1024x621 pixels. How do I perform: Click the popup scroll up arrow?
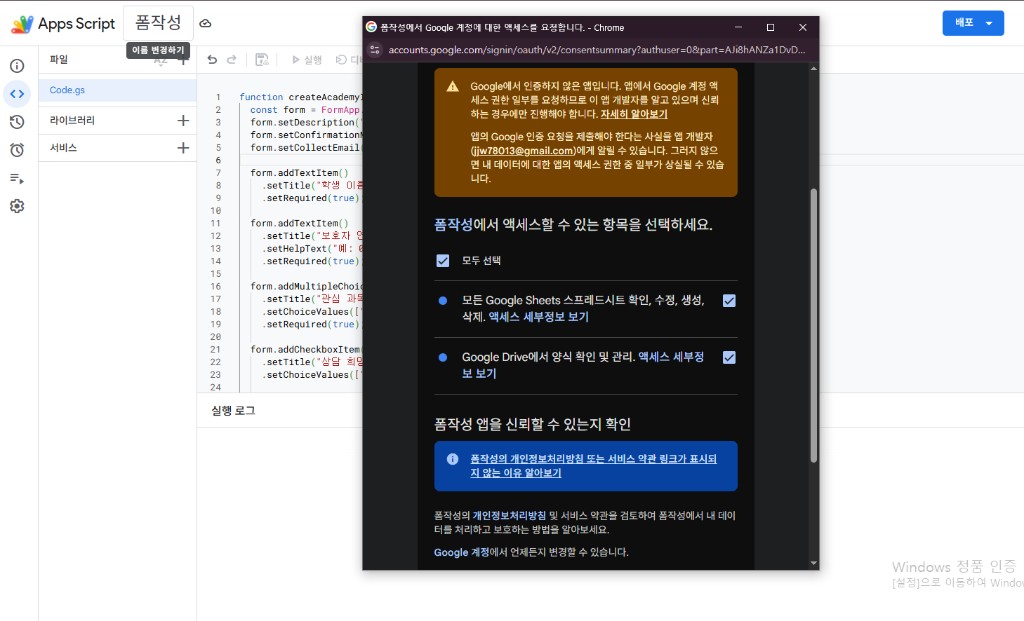(x=814, y=68)
